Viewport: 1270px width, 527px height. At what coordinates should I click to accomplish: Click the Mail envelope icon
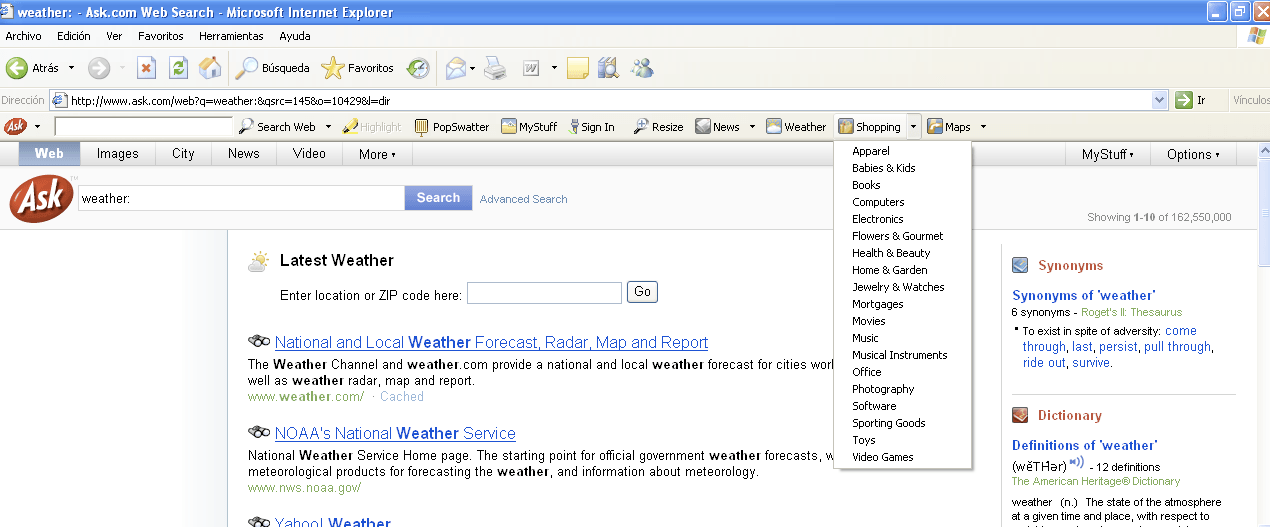click(x=456, y=68)
